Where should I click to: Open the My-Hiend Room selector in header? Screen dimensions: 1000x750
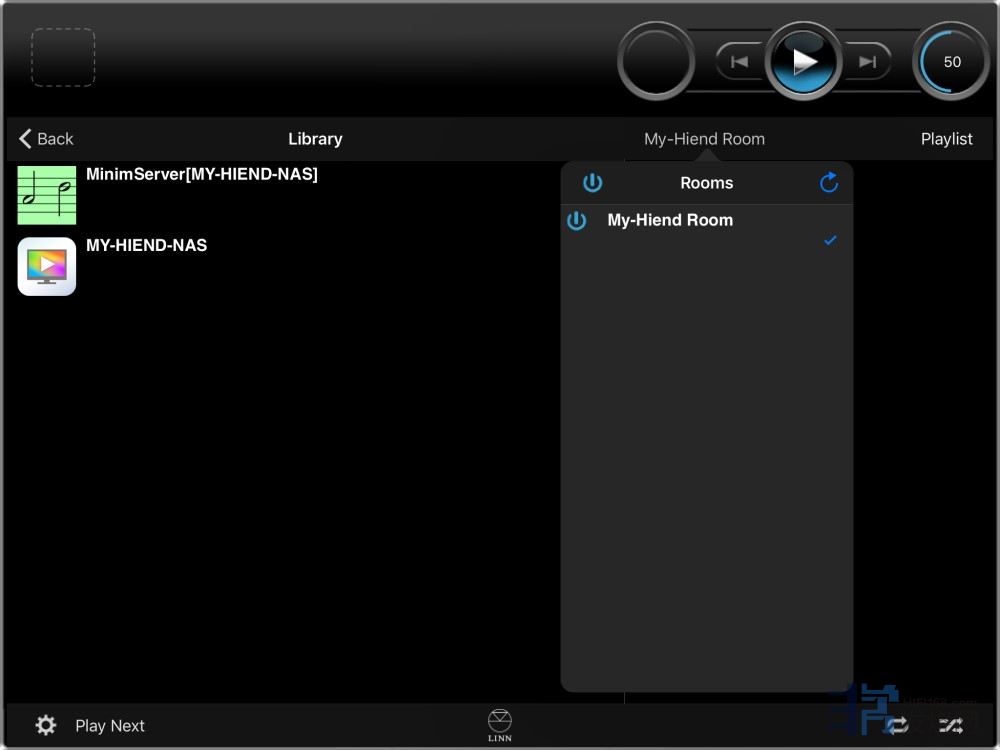pos(704,139)
